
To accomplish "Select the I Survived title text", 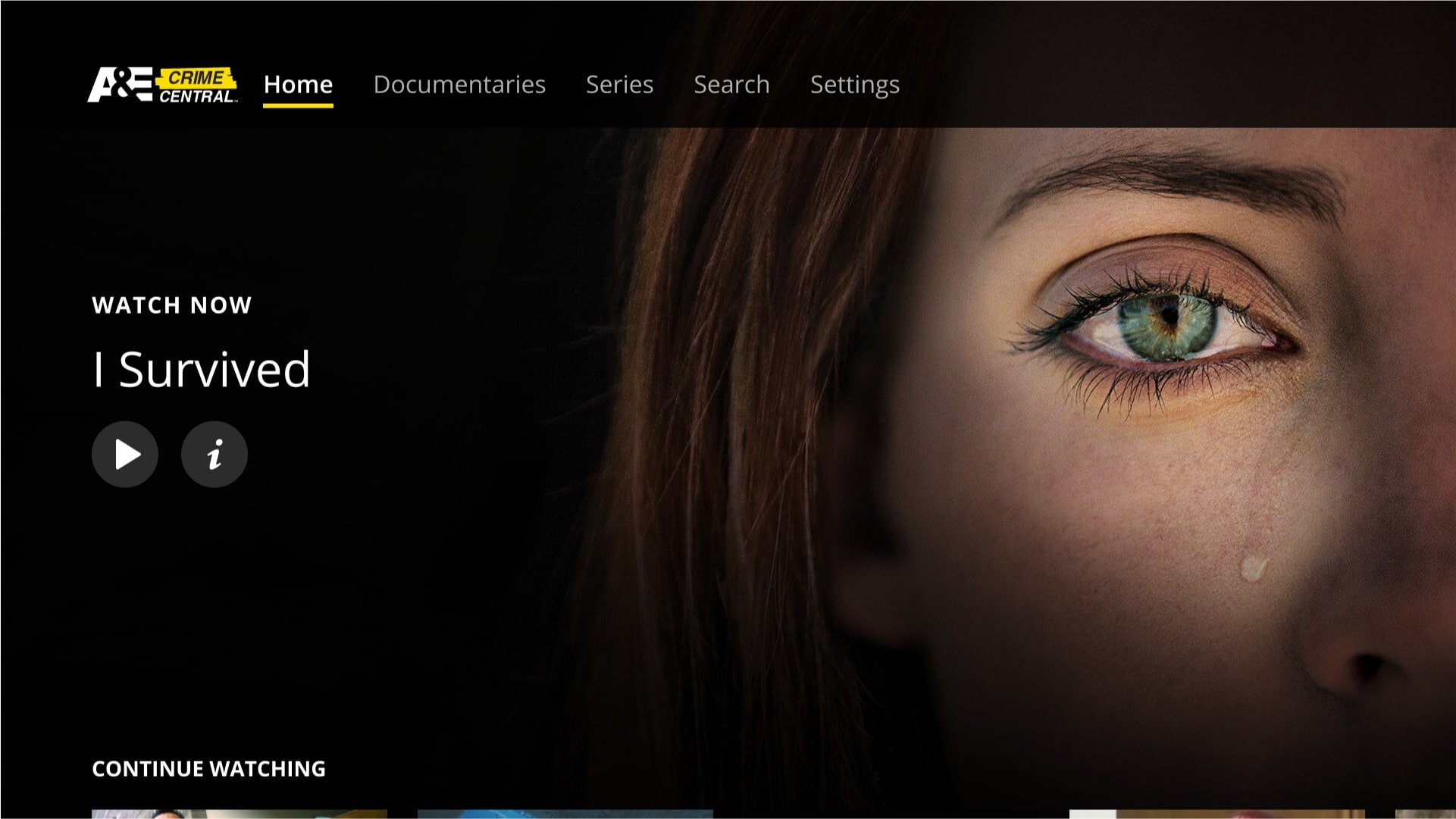I will (202, 370).
